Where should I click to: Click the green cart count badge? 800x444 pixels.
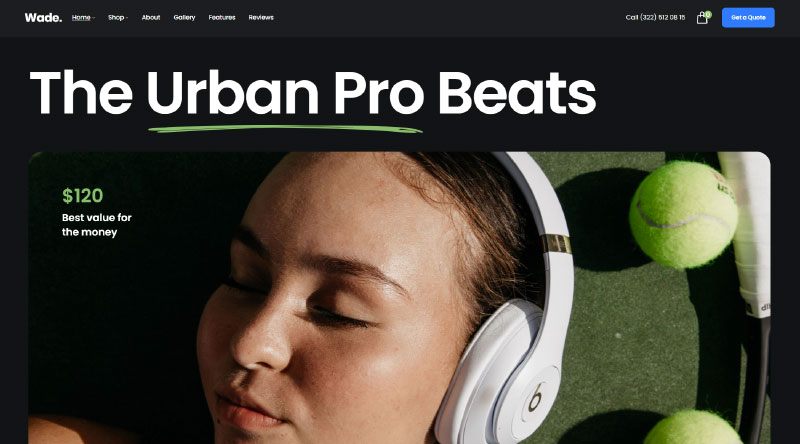(708, 14)
